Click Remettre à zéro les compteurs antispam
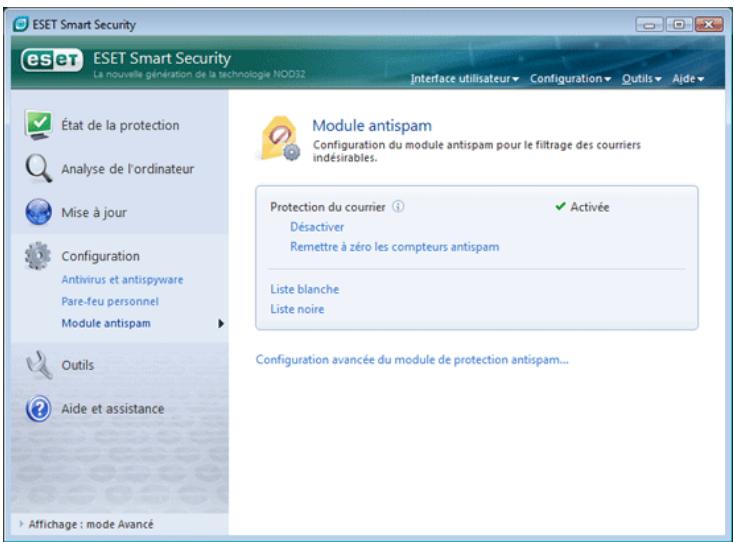Viewport: 734px width, 542px height. point(395,247)
